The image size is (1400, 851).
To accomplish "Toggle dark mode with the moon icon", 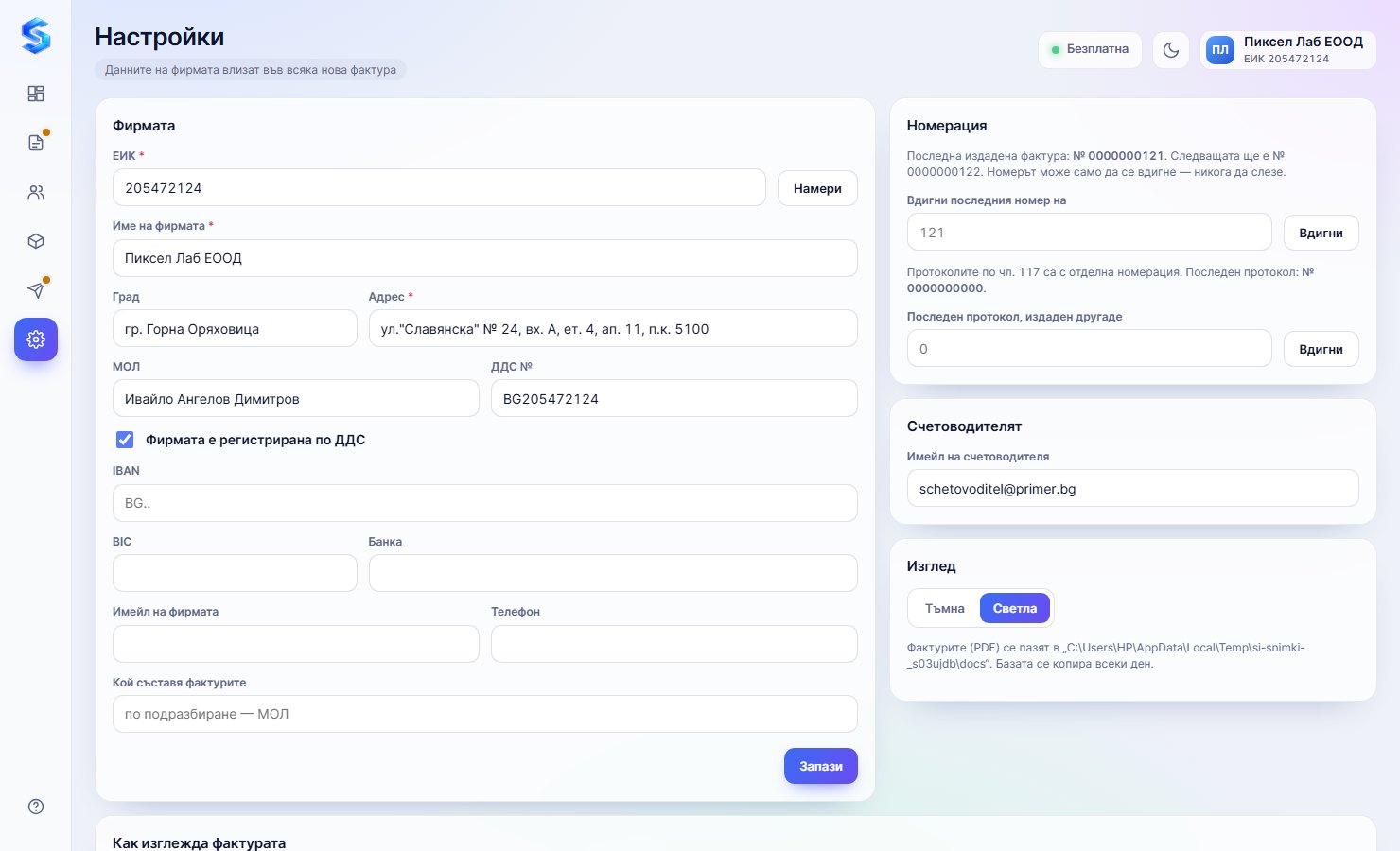I will (1171, 50).
